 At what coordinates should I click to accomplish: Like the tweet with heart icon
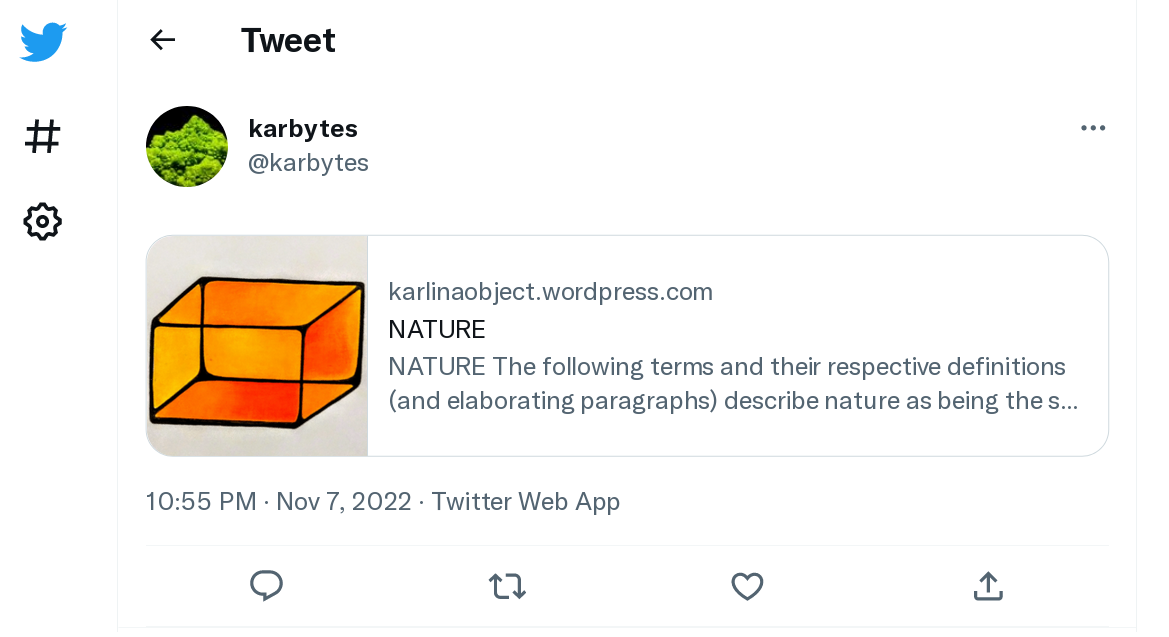click(747, 586)
